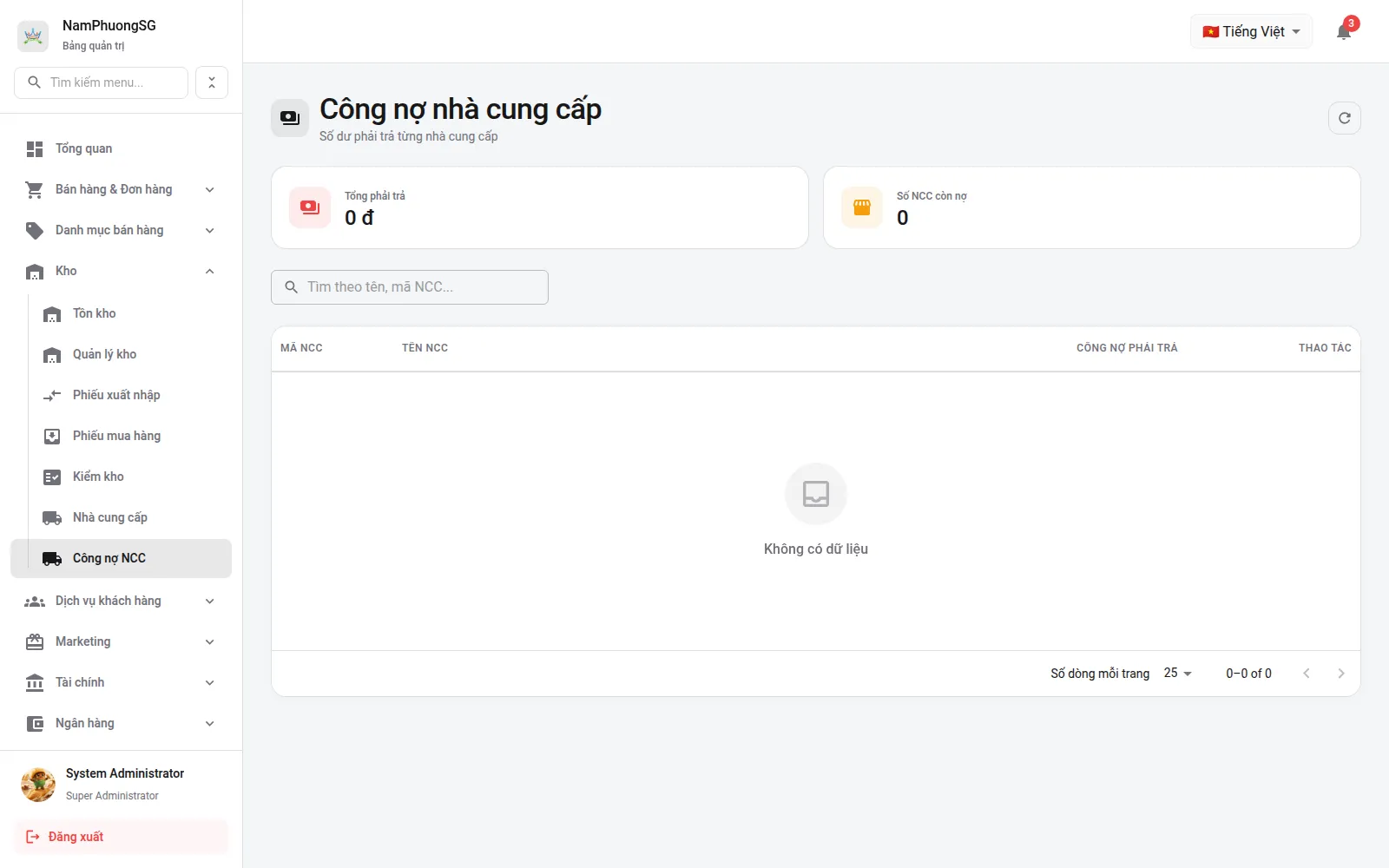
Task: Click the Mã NCC column header
Action: (x=301, y=348)
